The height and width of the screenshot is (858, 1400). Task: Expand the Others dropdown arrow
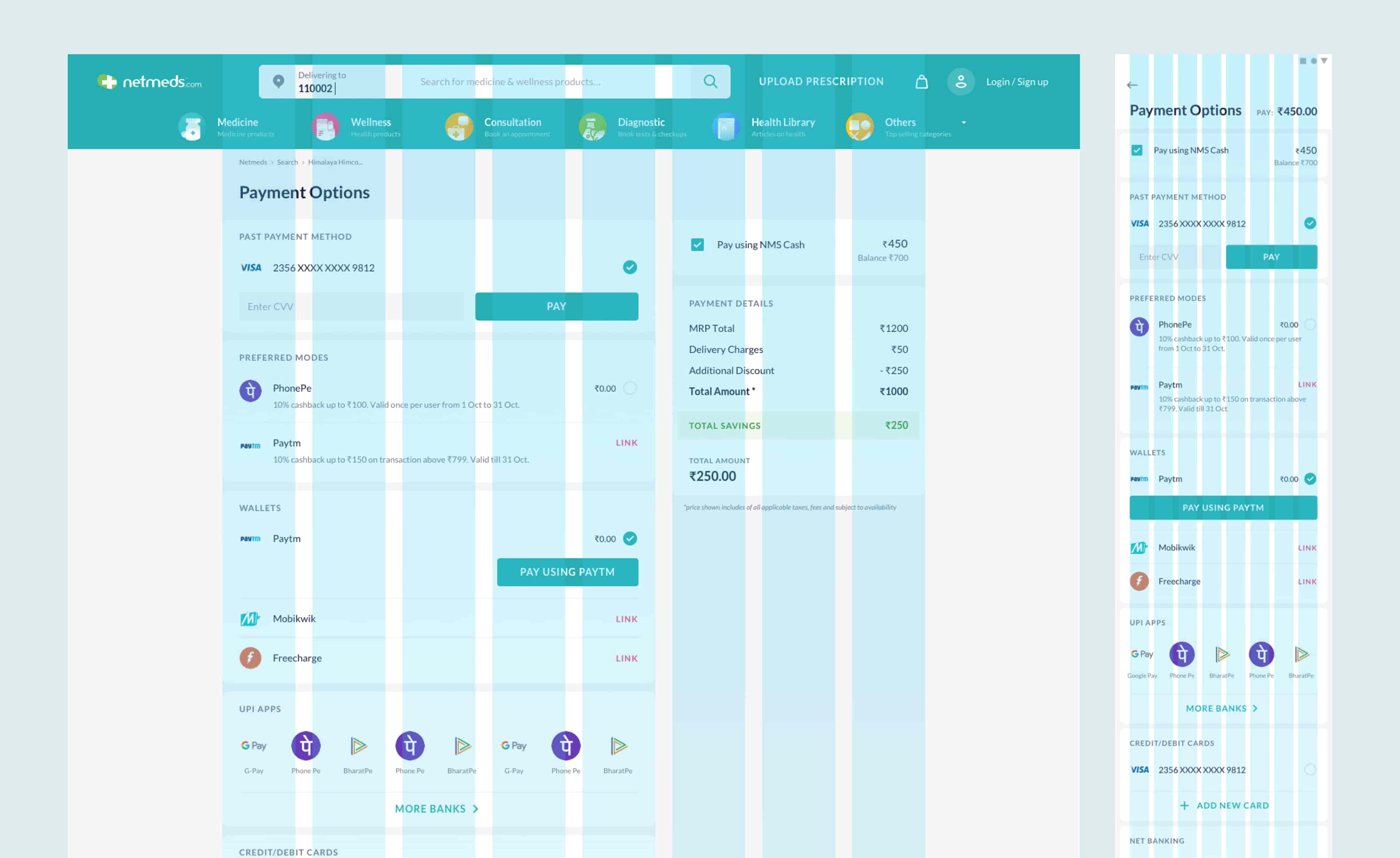pos(964,123)
